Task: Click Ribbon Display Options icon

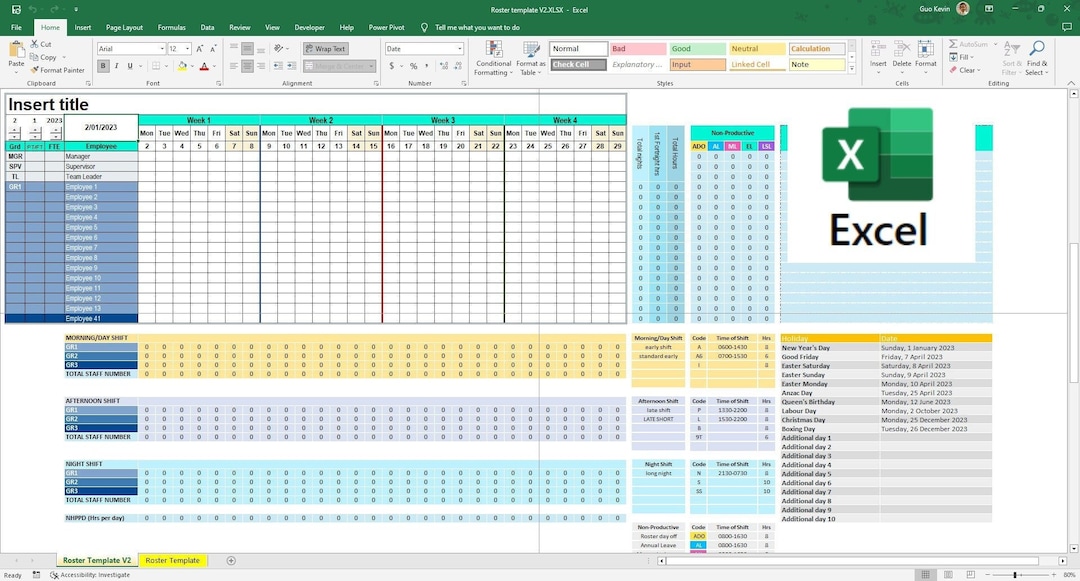Action: (x=989, y=9)
